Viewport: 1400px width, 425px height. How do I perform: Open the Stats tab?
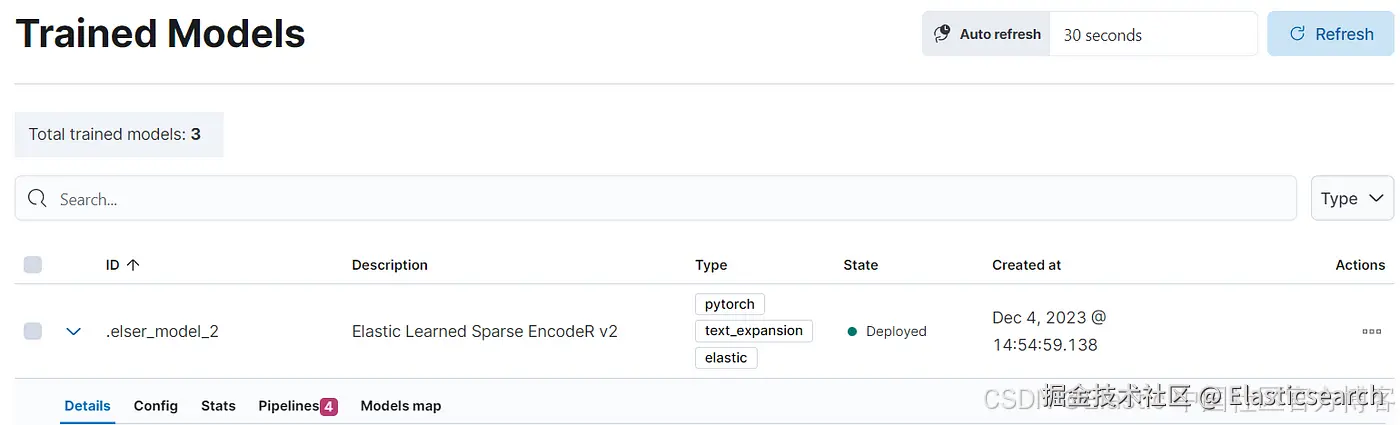(218, 406)
